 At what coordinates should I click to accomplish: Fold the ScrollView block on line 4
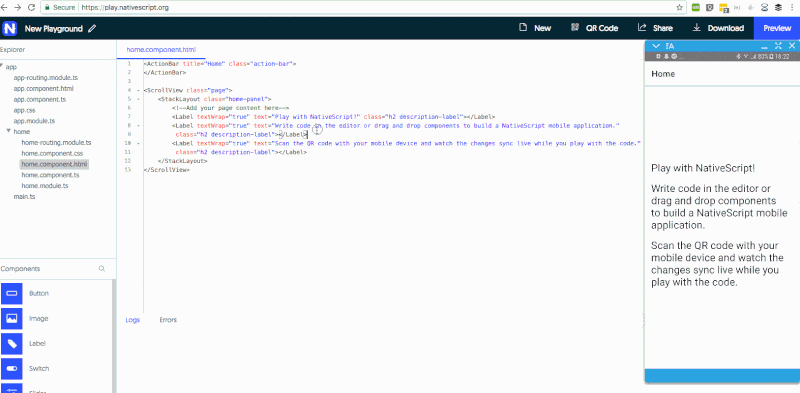tap(138, 90)
